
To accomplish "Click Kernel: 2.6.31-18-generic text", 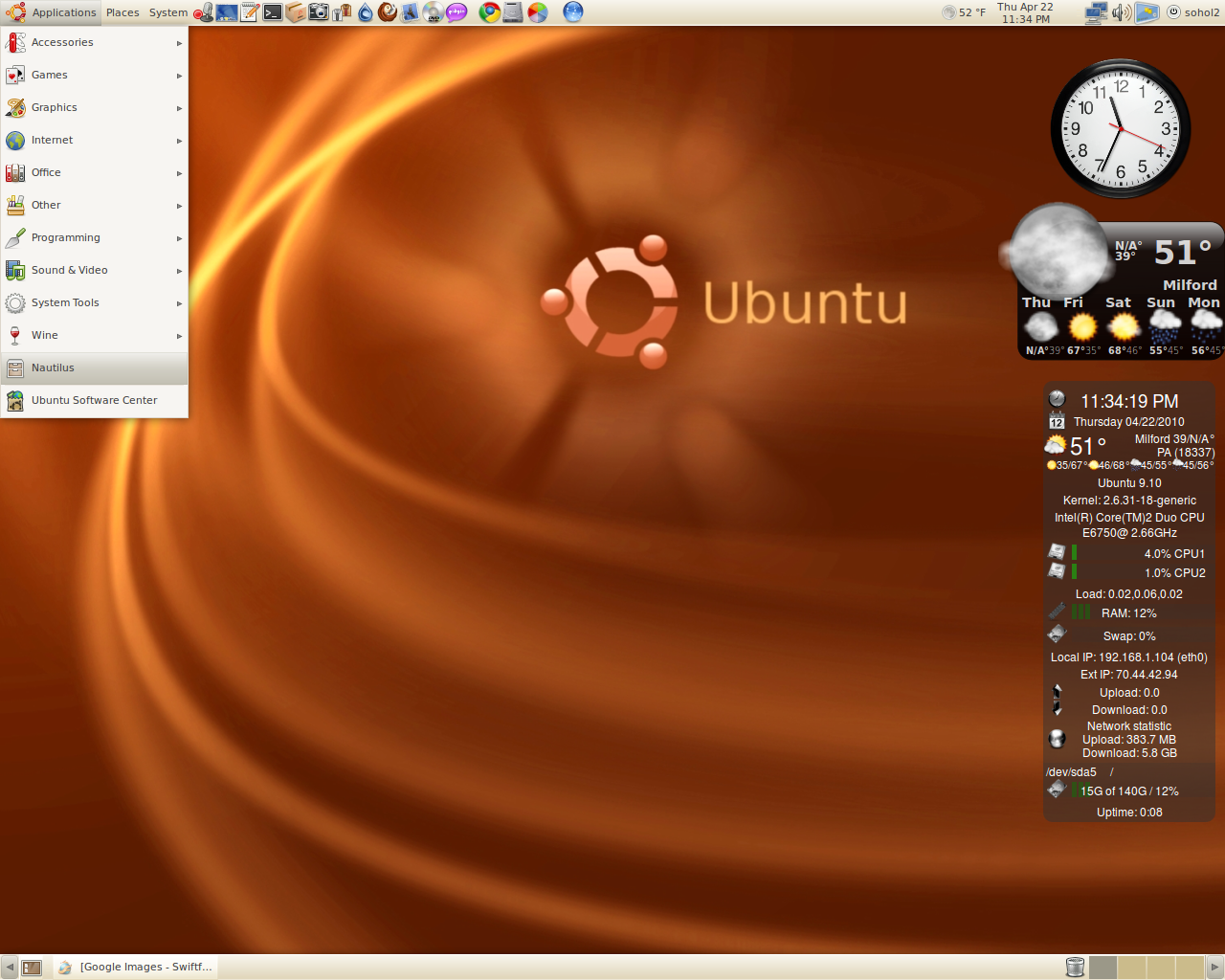I will (x=1129, y=501).
